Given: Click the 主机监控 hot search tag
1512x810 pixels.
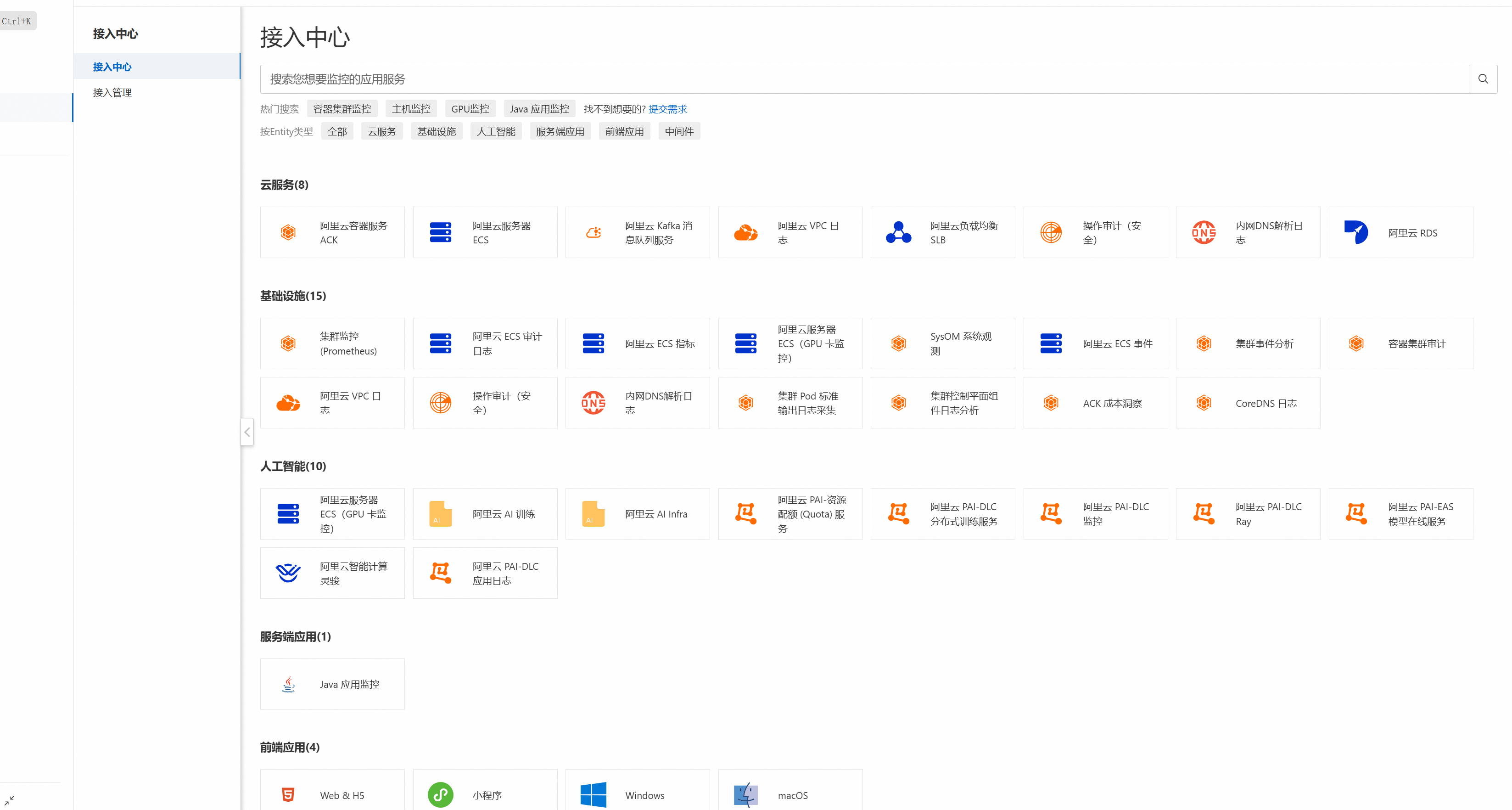Looking at the screenshot, I should [x=411, y=109].
